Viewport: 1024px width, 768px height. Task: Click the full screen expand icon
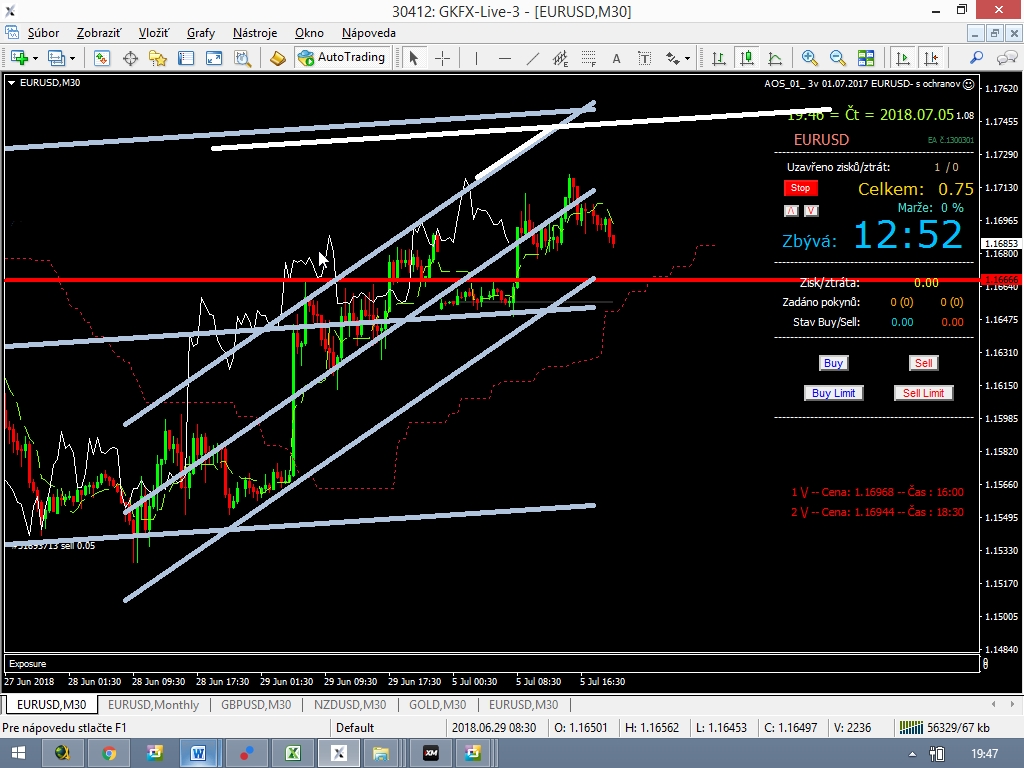pyautogui.click(x=214, y=58)
